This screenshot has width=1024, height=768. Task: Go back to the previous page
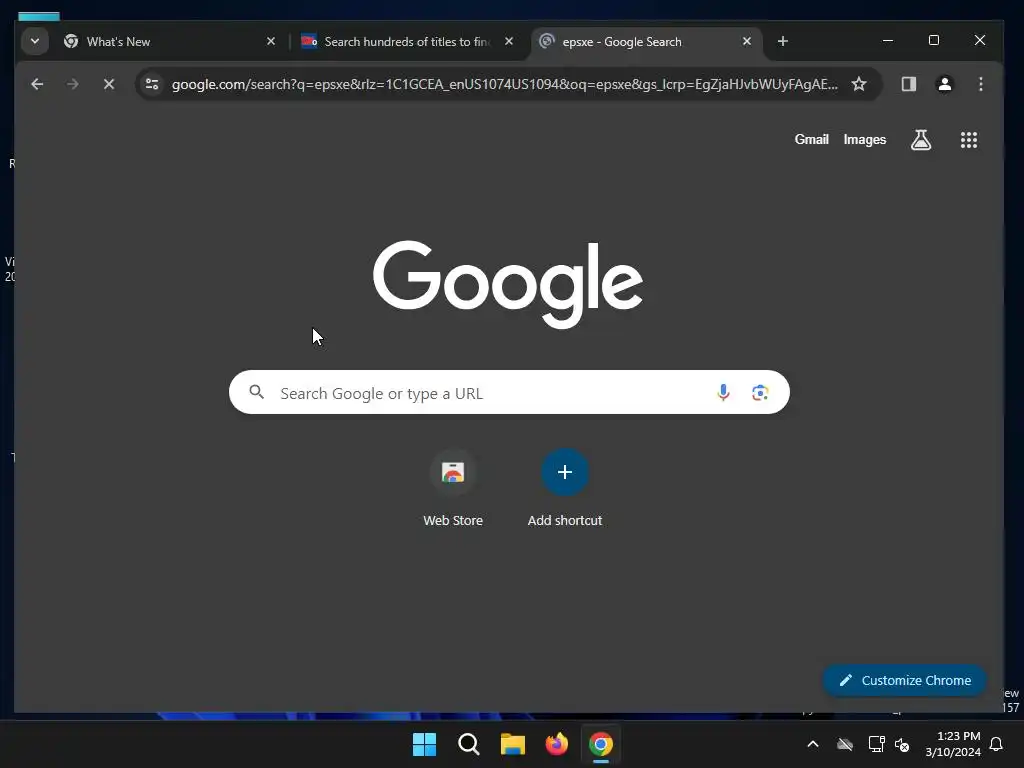coord(37,84)
